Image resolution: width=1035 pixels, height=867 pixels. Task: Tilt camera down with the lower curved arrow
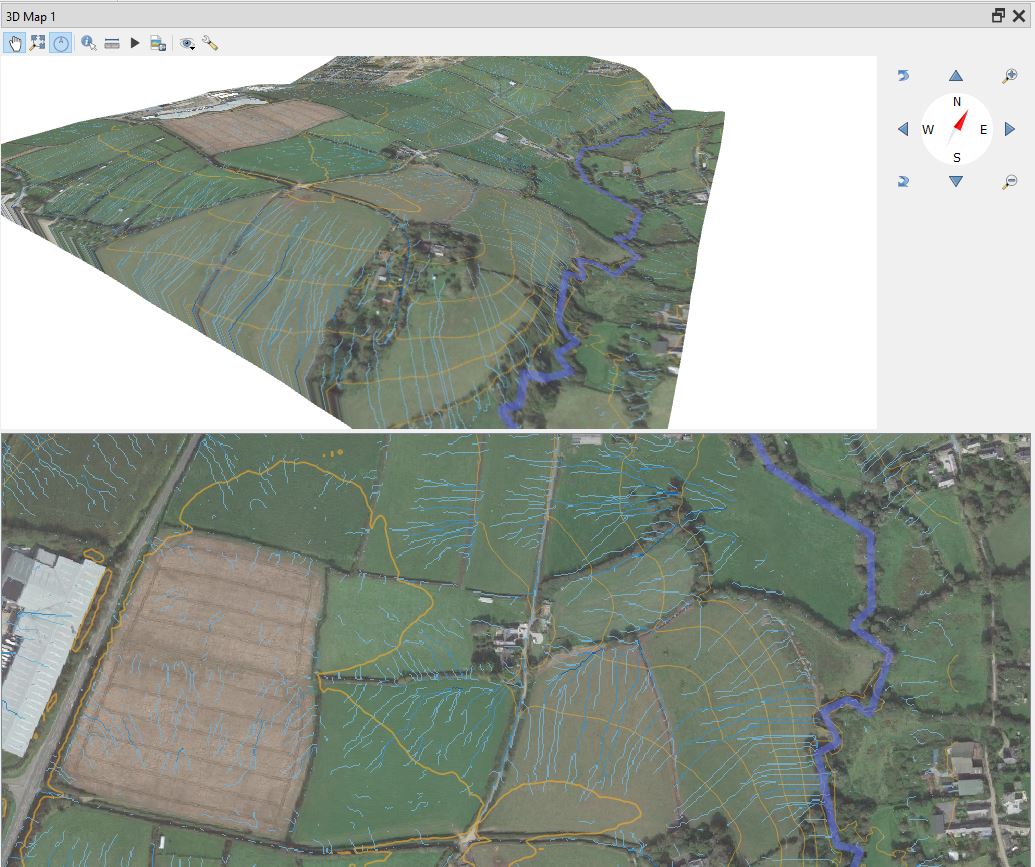903,181
